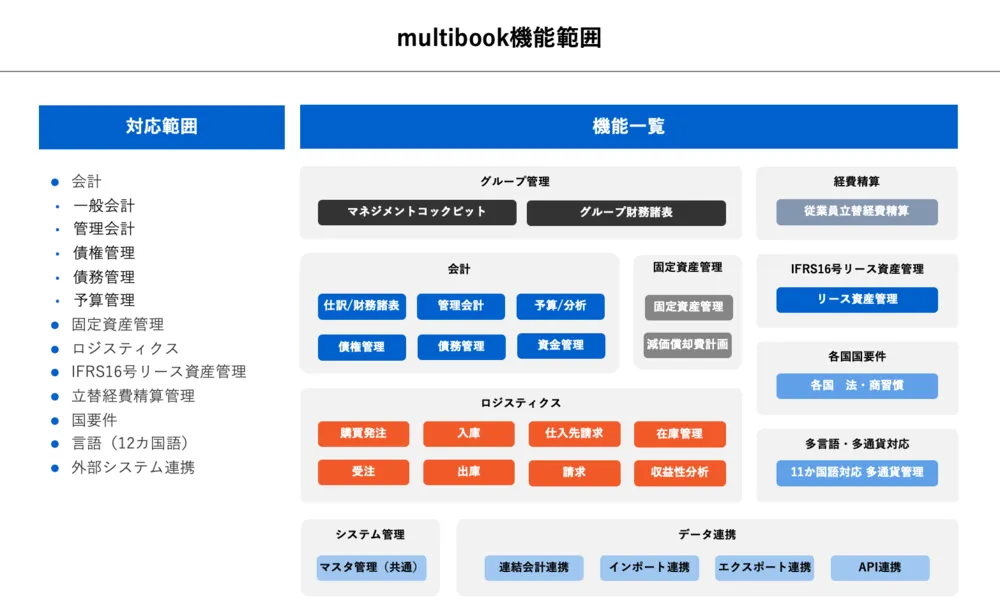The height and width of the screenshot is (609, 1000).
Task: Select the グループ財務諸表 box
Action: tap(626, 212)
